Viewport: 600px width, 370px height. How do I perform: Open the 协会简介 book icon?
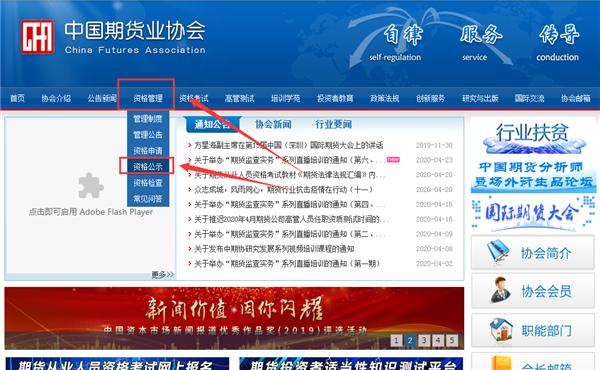click(498, 251)
